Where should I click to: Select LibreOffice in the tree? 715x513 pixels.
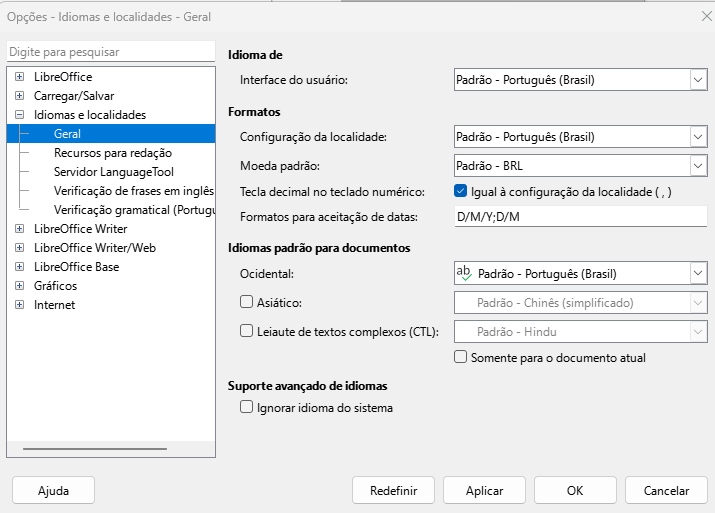[x=63, y=77]
